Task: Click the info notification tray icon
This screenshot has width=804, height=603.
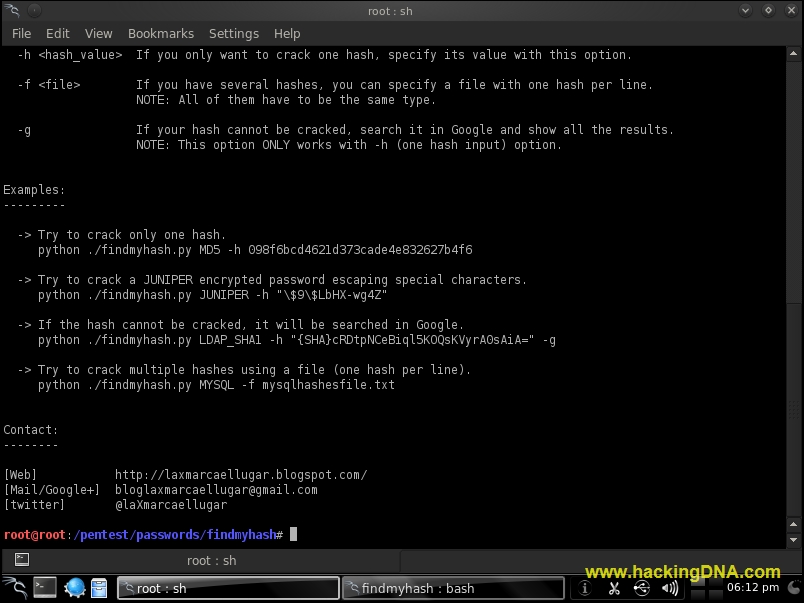Action: click(585, 589)
